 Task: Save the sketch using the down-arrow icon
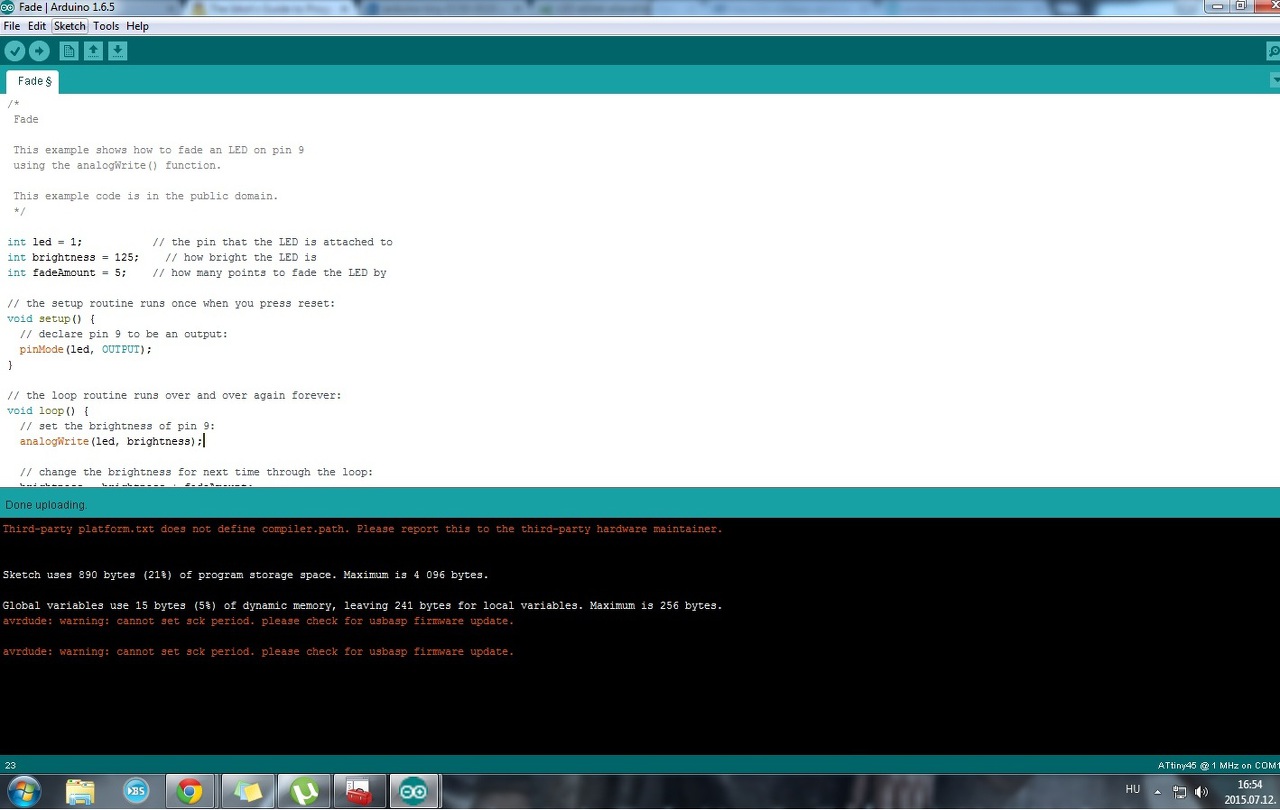pos(117,51)
